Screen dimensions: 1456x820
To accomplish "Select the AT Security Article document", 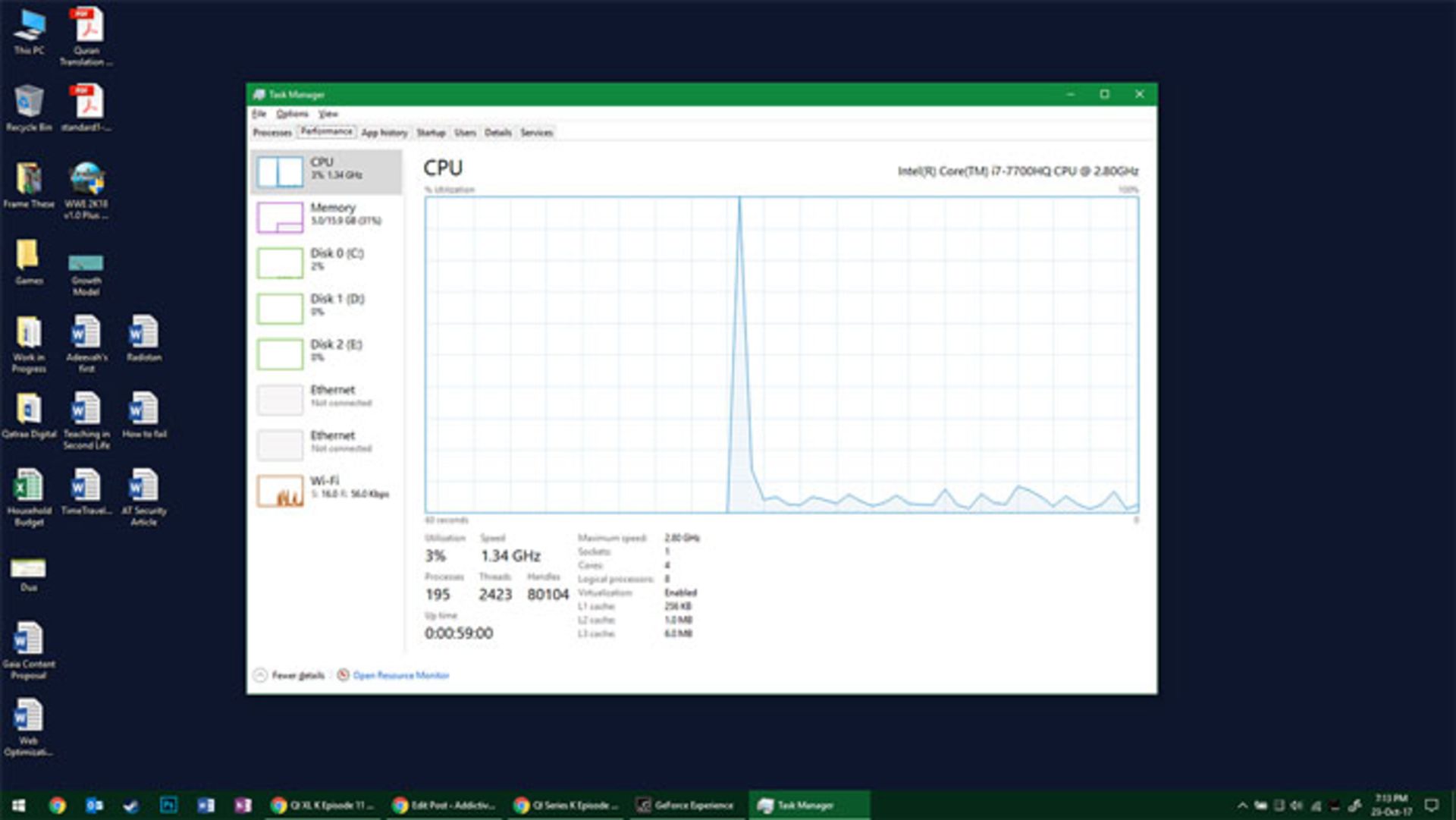I will [x=144, y=497].
